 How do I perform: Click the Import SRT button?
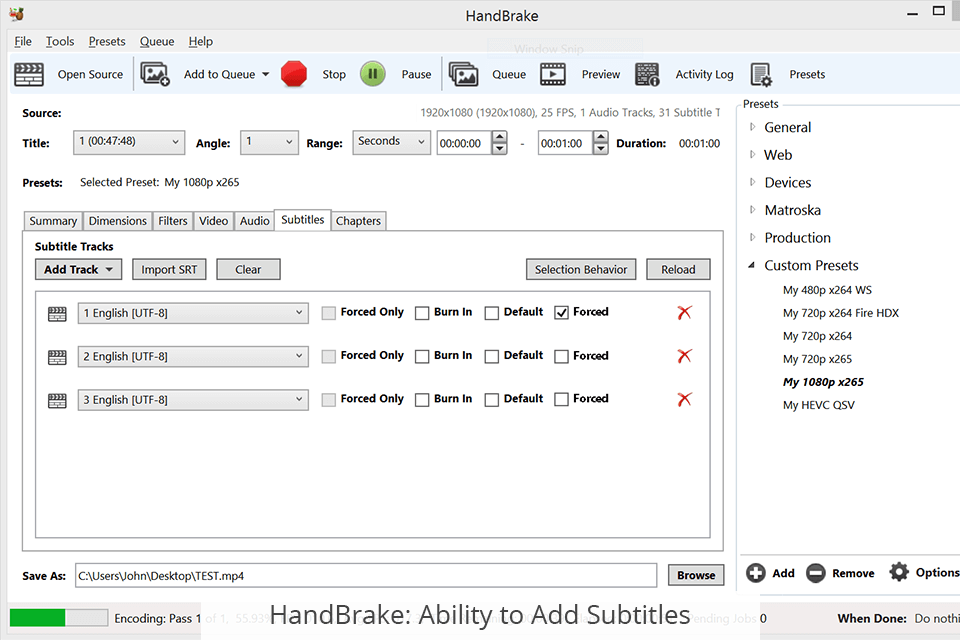(x=169, y=269)
